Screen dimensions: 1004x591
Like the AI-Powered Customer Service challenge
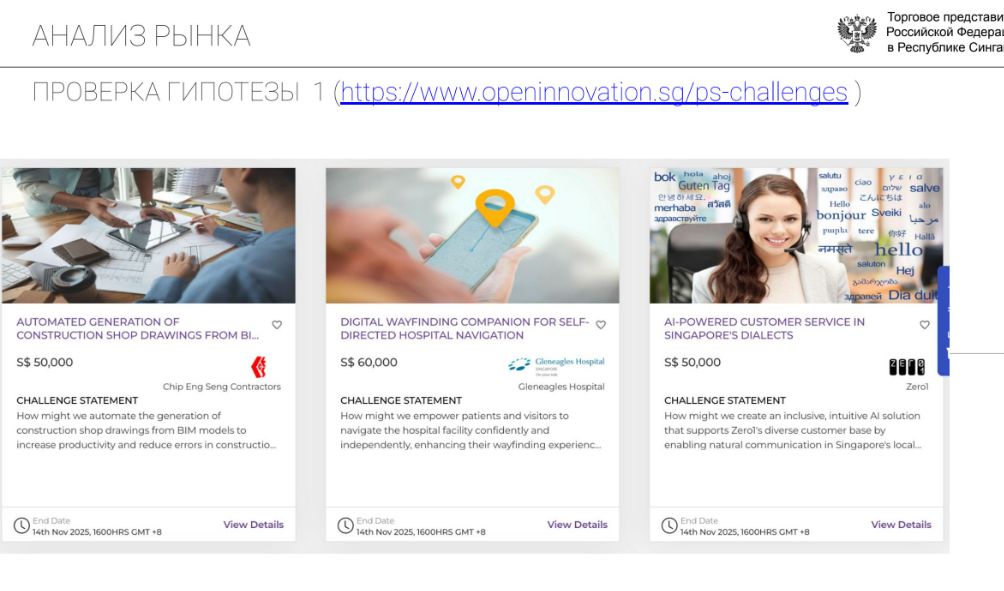925,325
